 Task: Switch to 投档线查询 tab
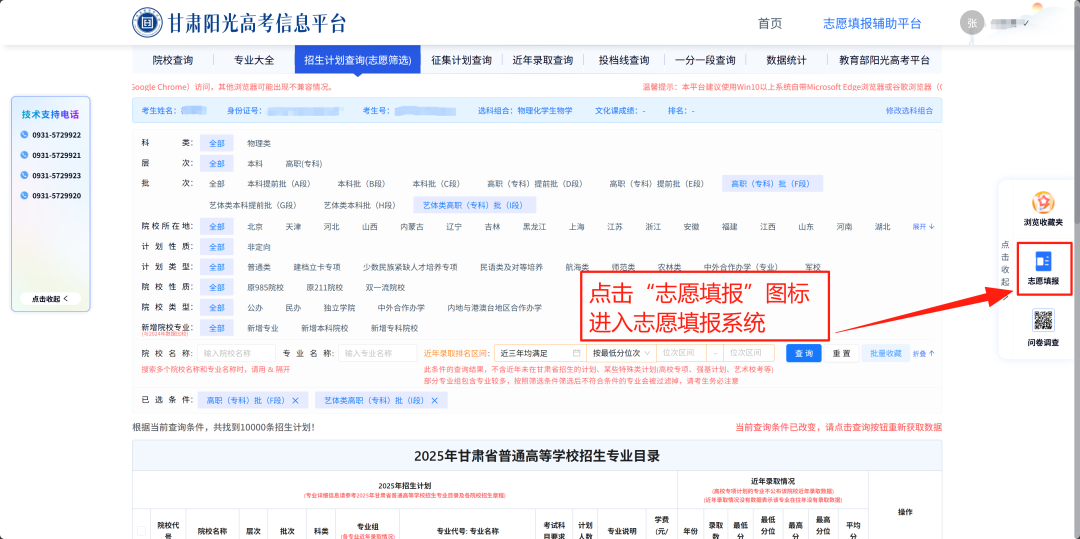[624, 60]
